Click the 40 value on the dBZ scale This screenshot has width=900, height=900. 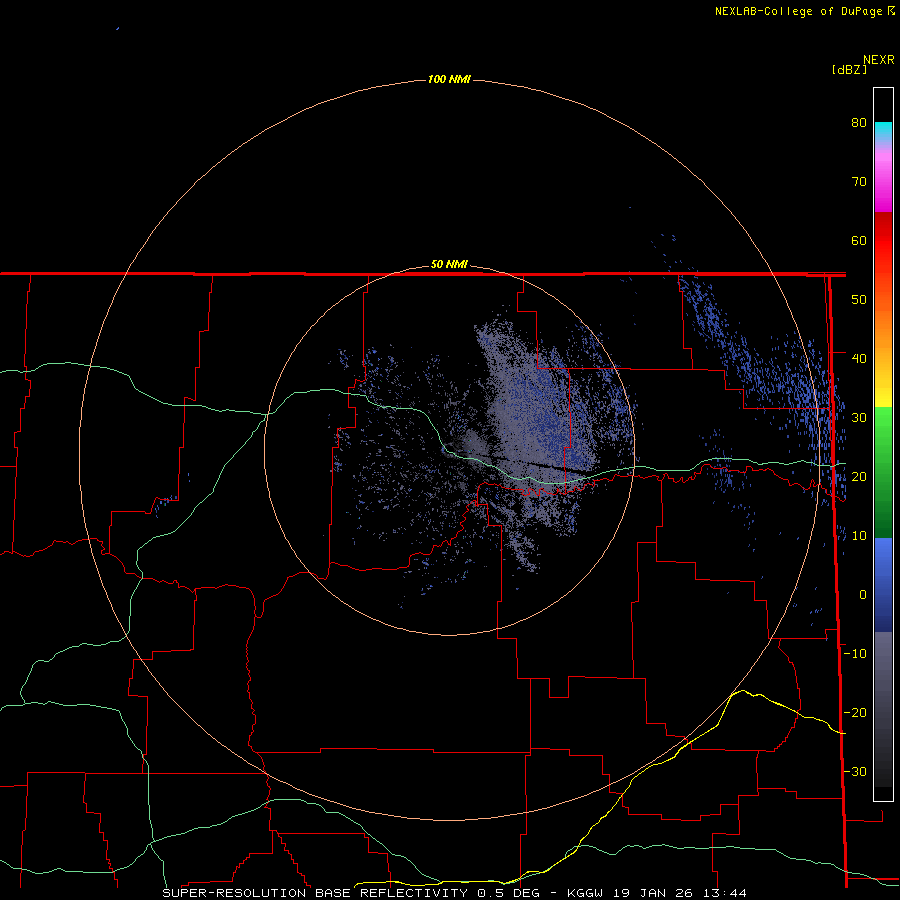859,359
